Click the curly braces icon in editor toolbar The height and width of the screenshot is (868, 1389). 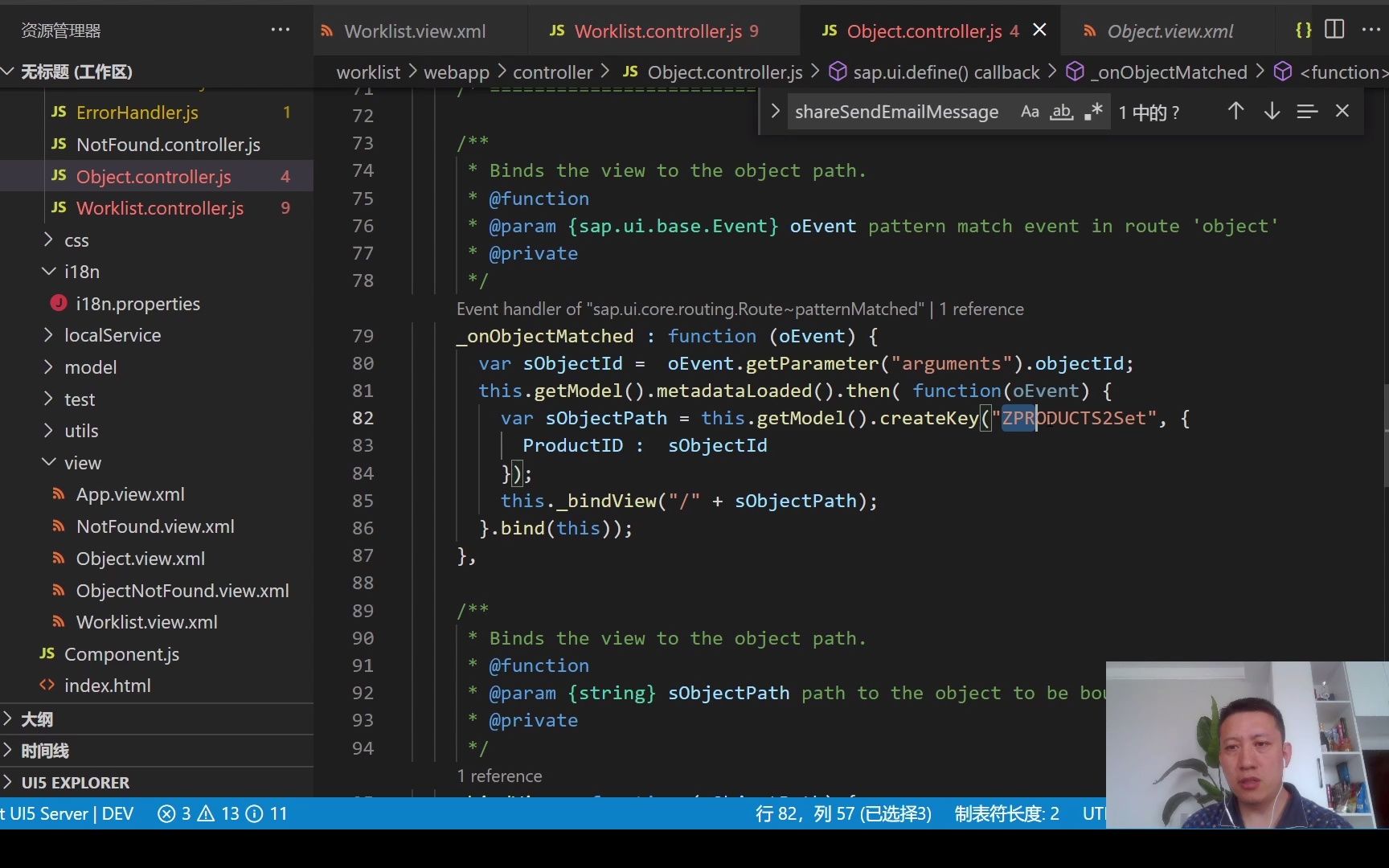[1303, 29]
